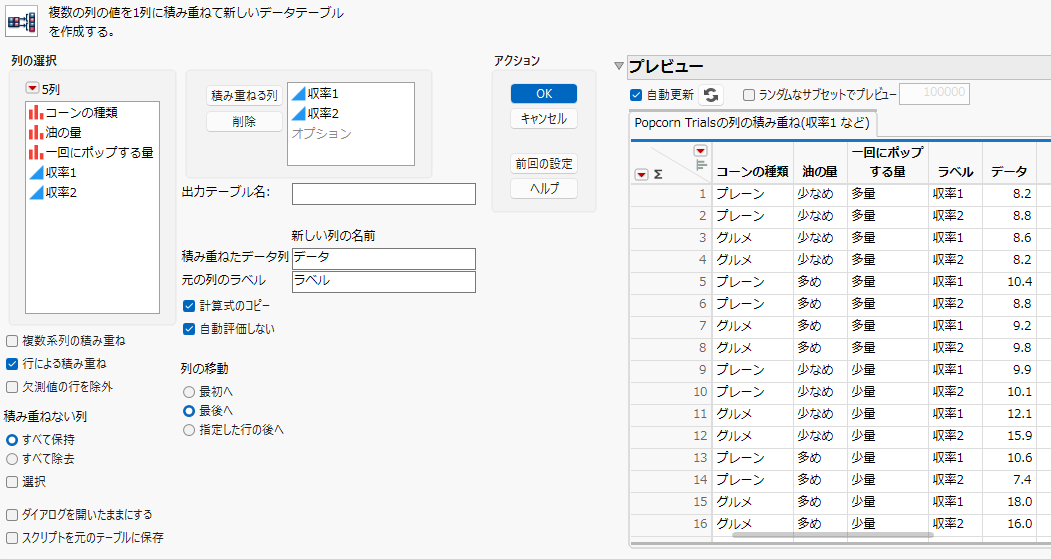Open the red triangle menu beside 5列
The height and width of the screenshot is (559, 1051).
(32, 88)
